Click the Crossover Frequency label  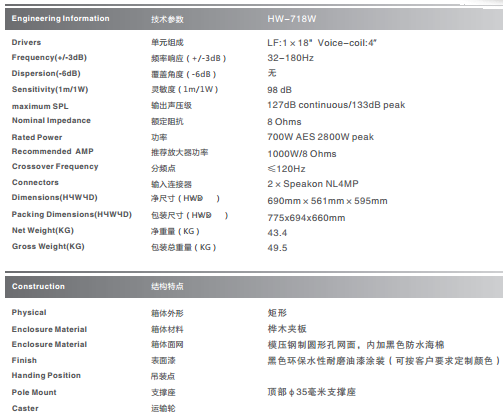tap(55, 167)
